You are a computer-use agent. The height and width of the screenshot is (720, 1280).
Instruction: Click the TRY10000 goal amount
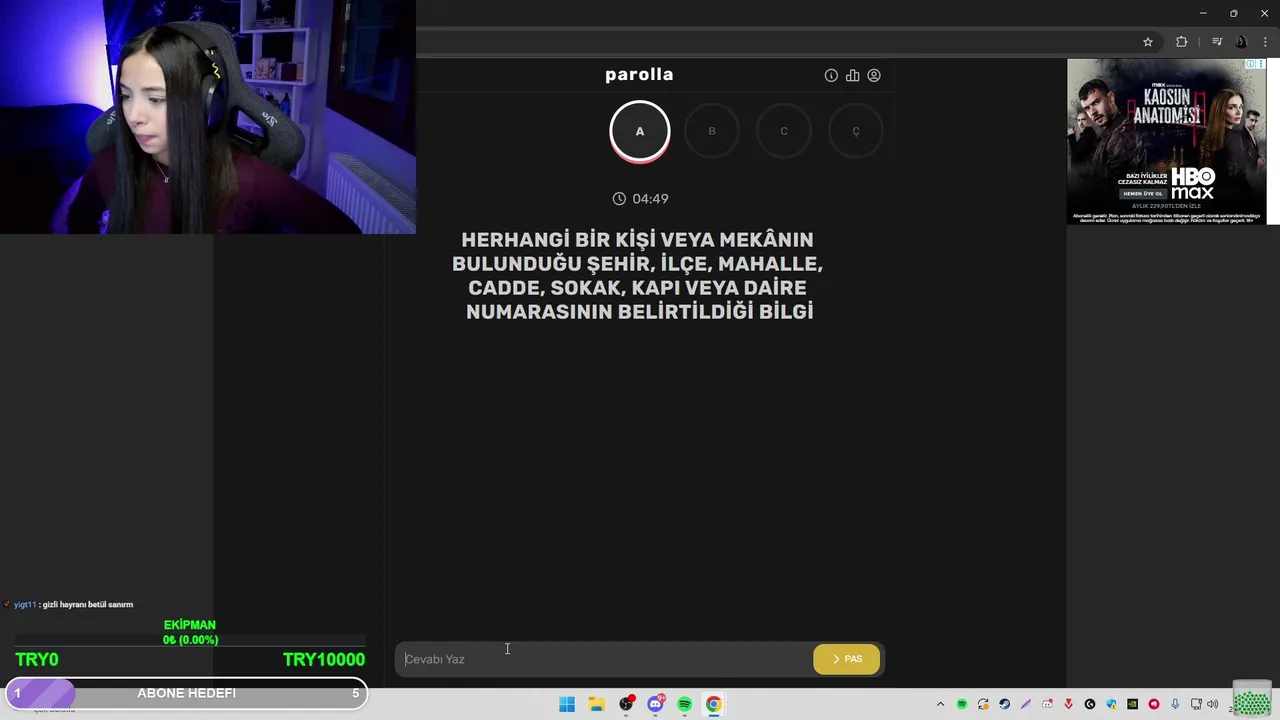324,659
